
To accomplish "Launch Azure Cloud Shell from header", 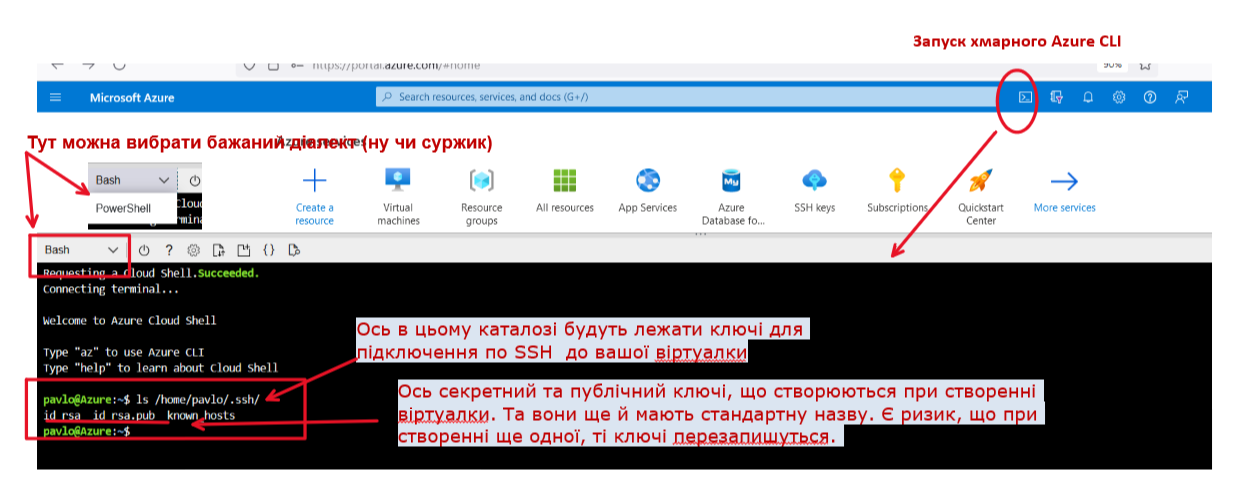I will pos(1024,97).
